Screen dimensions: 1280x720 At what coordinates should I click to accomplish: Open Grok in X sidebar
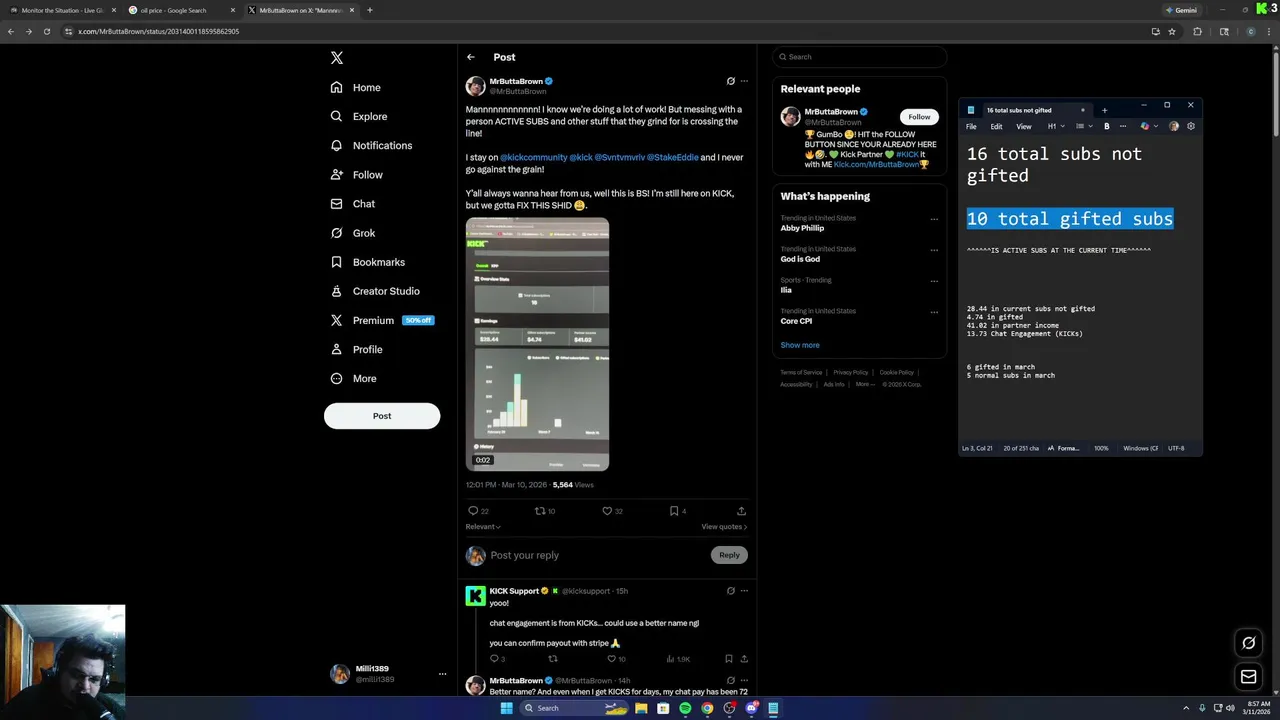pos(353,233)
